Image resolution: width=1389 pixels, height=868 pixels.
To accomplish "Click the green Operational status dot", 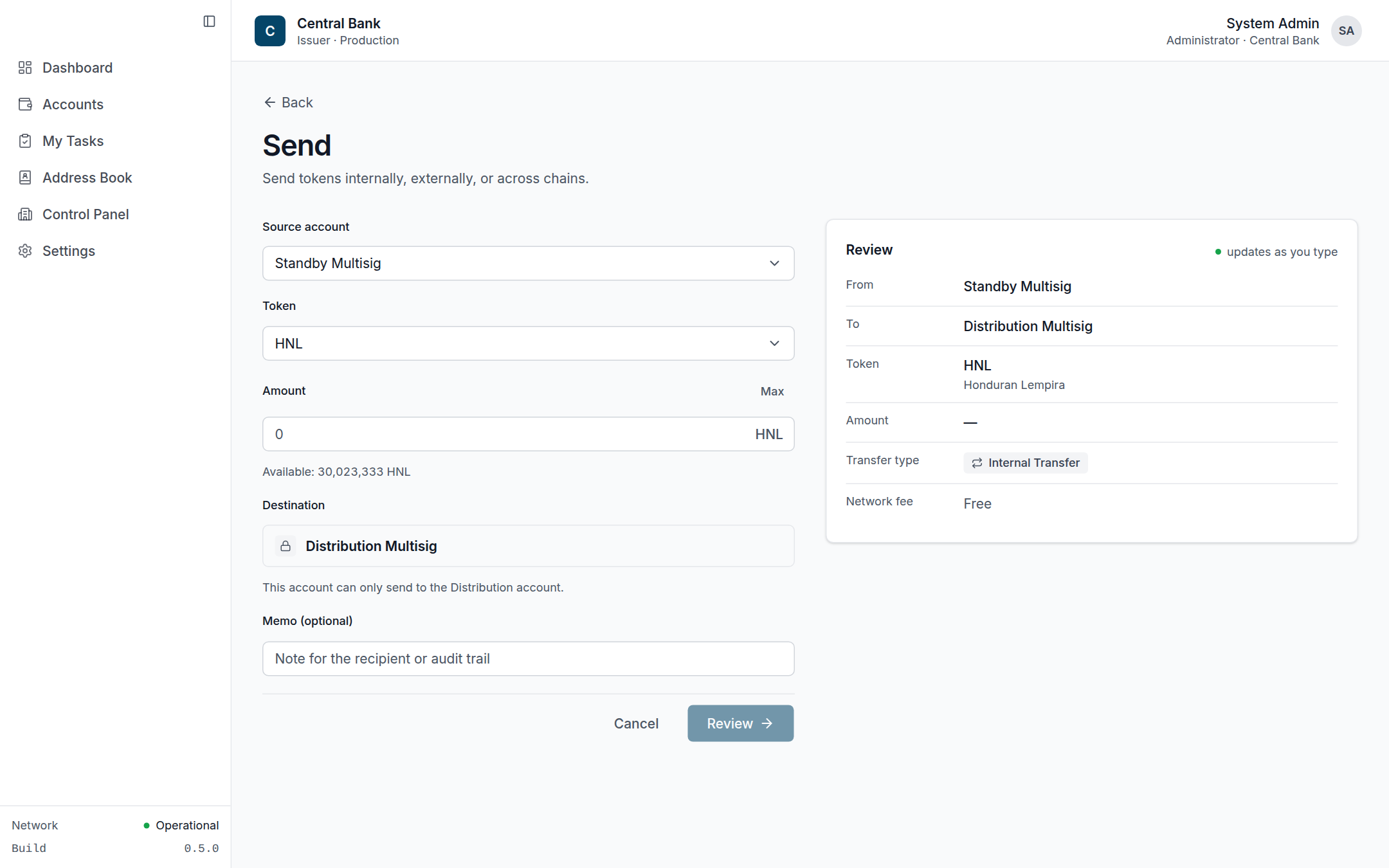I will tap(147, 826).
